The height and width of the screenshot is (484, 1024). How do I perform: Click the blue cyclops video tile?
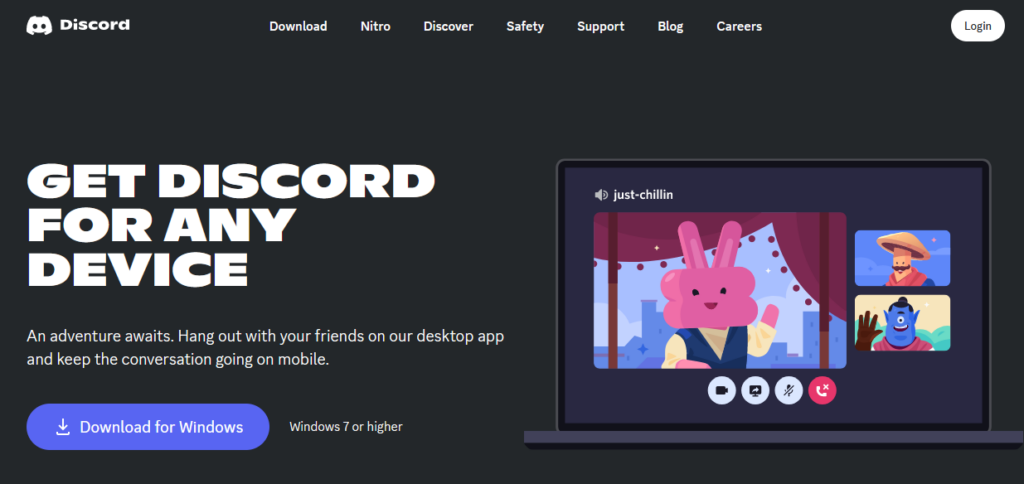click(903, 323)
